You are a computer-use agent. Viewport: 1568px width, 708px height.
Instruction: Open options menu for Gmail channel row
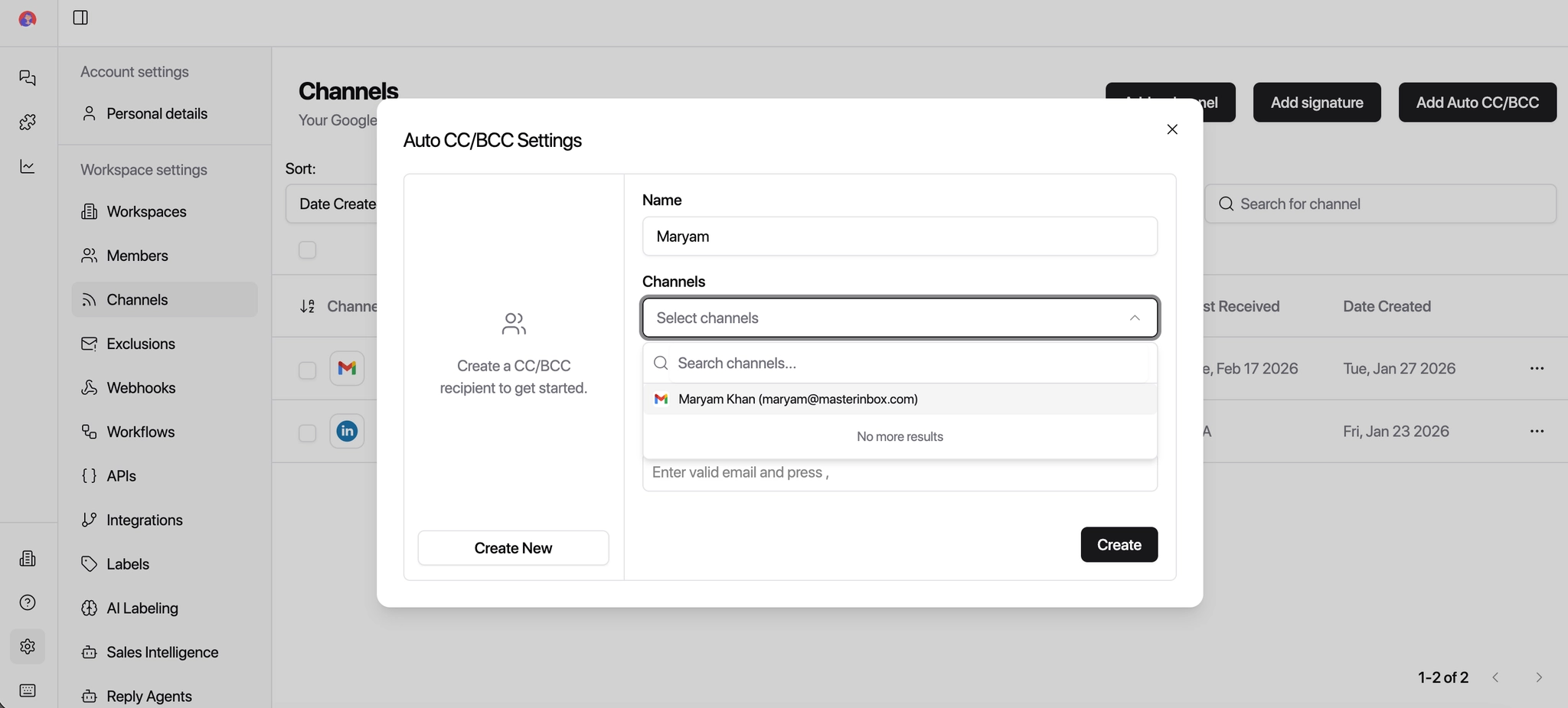point(1537,369)
